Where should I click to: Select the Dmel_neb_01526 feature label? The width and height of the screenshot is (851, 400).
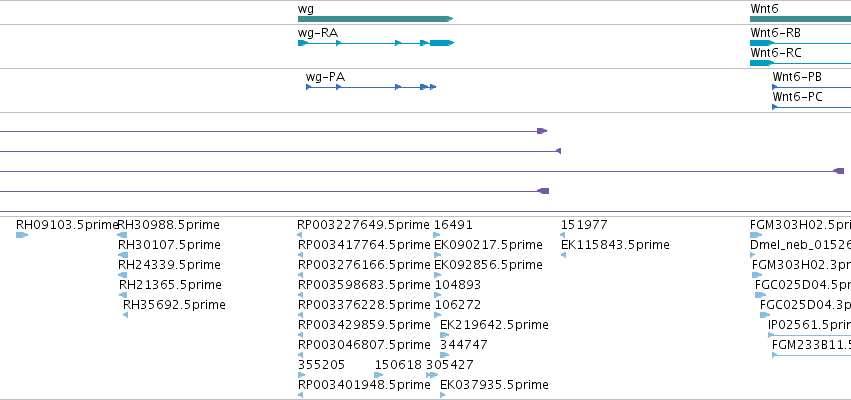click(x=801, y=245)
